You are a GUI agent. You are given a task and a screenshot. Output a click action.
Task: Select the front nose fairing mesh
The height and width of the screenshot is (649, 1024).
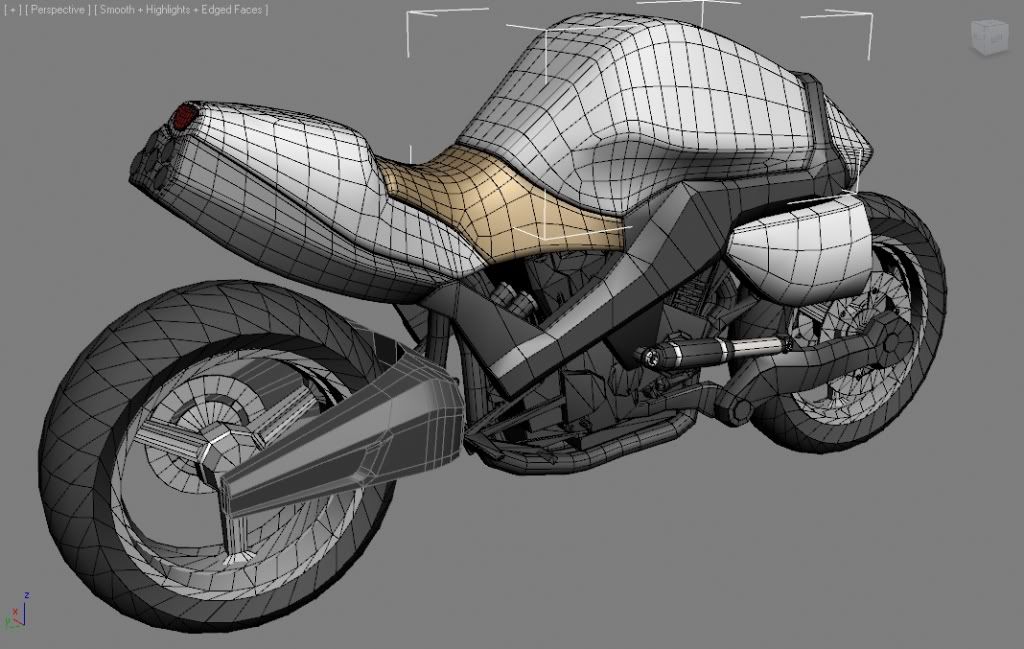tap(845, 140)
